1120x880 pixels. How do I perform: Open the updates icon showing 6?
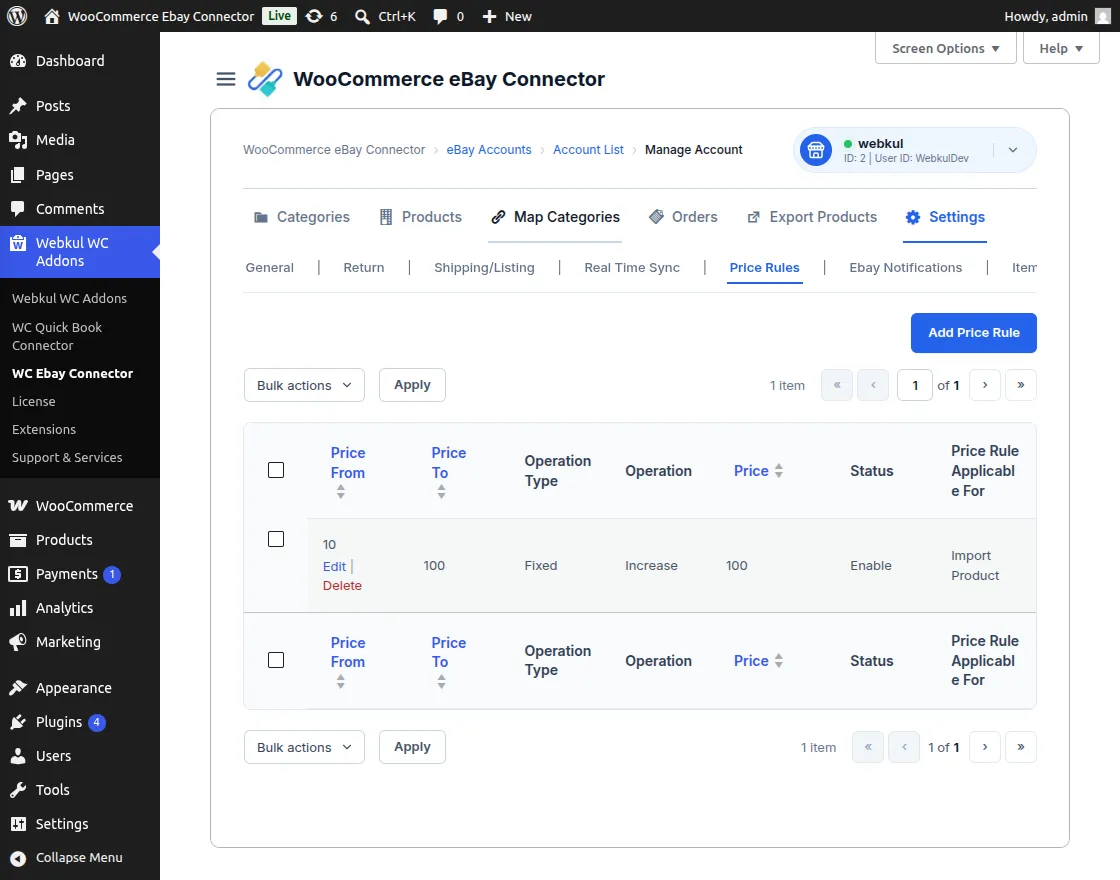click(314, 16)
